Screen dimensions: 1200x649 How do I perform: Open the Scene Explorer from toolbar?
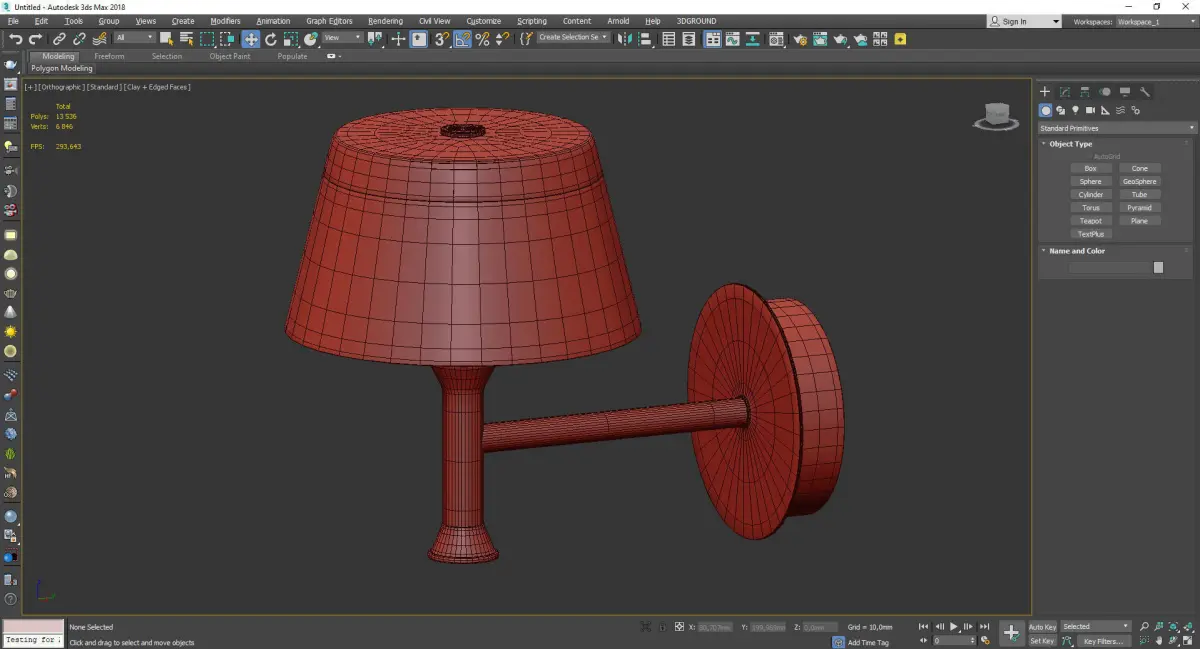pos(668,39)
